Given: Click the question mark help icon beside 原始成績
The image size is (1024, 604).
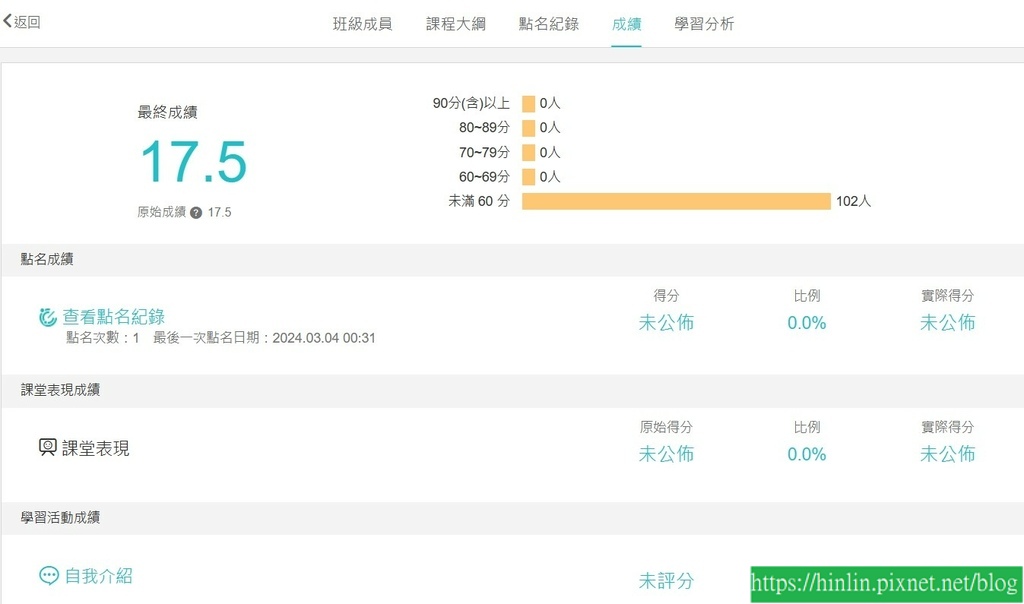Looking at the screenshot, I should pos(196,212).
